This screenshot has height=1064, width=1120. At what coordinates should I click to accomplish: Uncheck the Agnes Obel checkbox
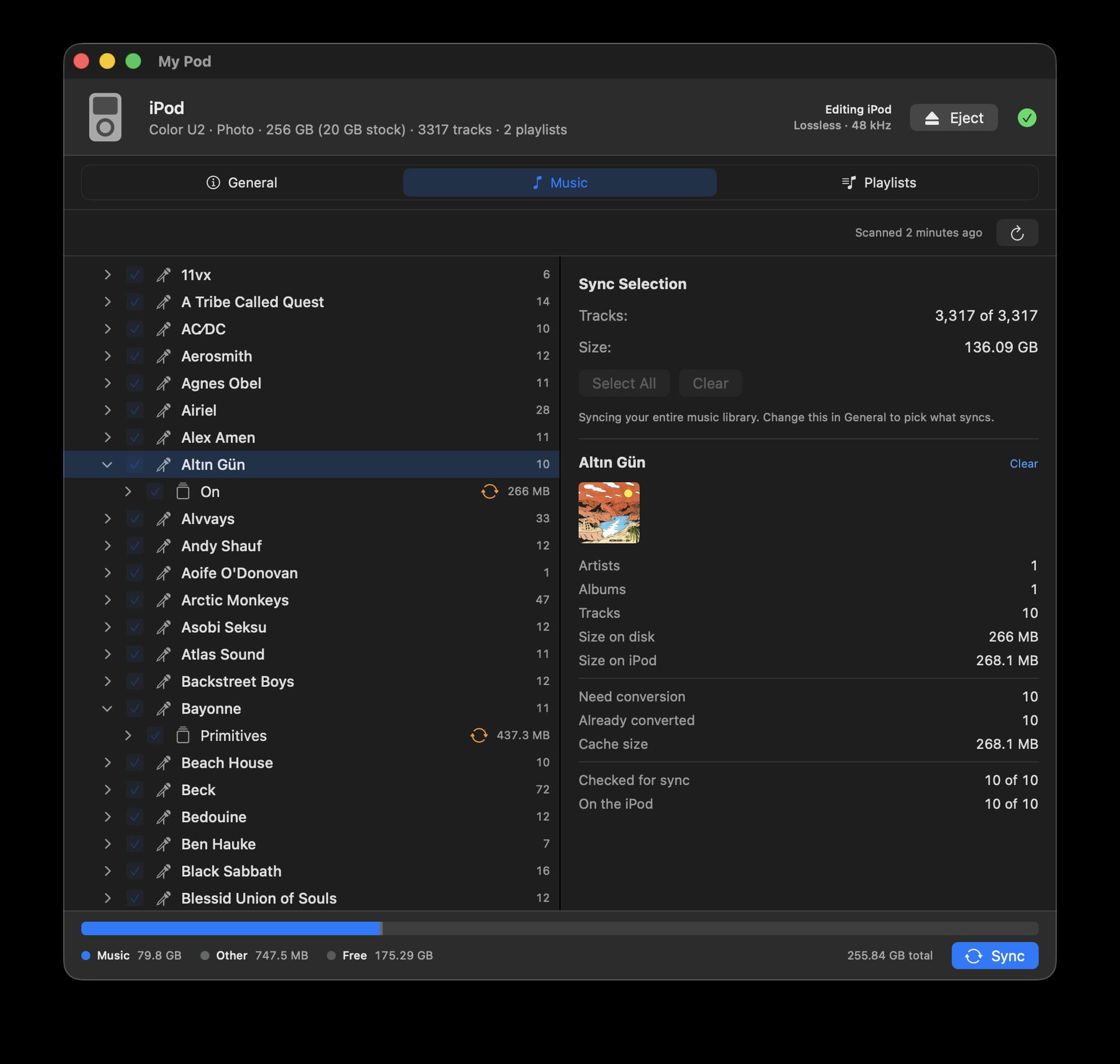[134, 383]
